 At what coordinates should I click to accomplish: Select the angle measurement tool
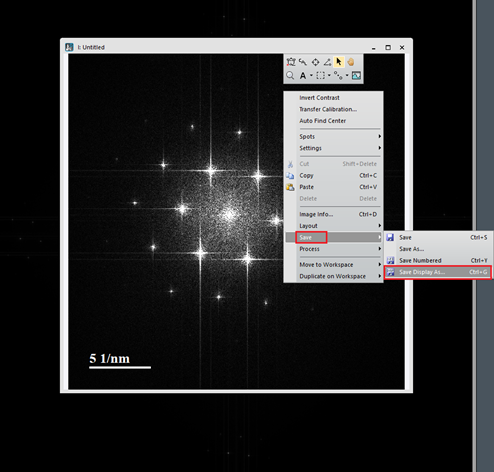tap(327, 62)
